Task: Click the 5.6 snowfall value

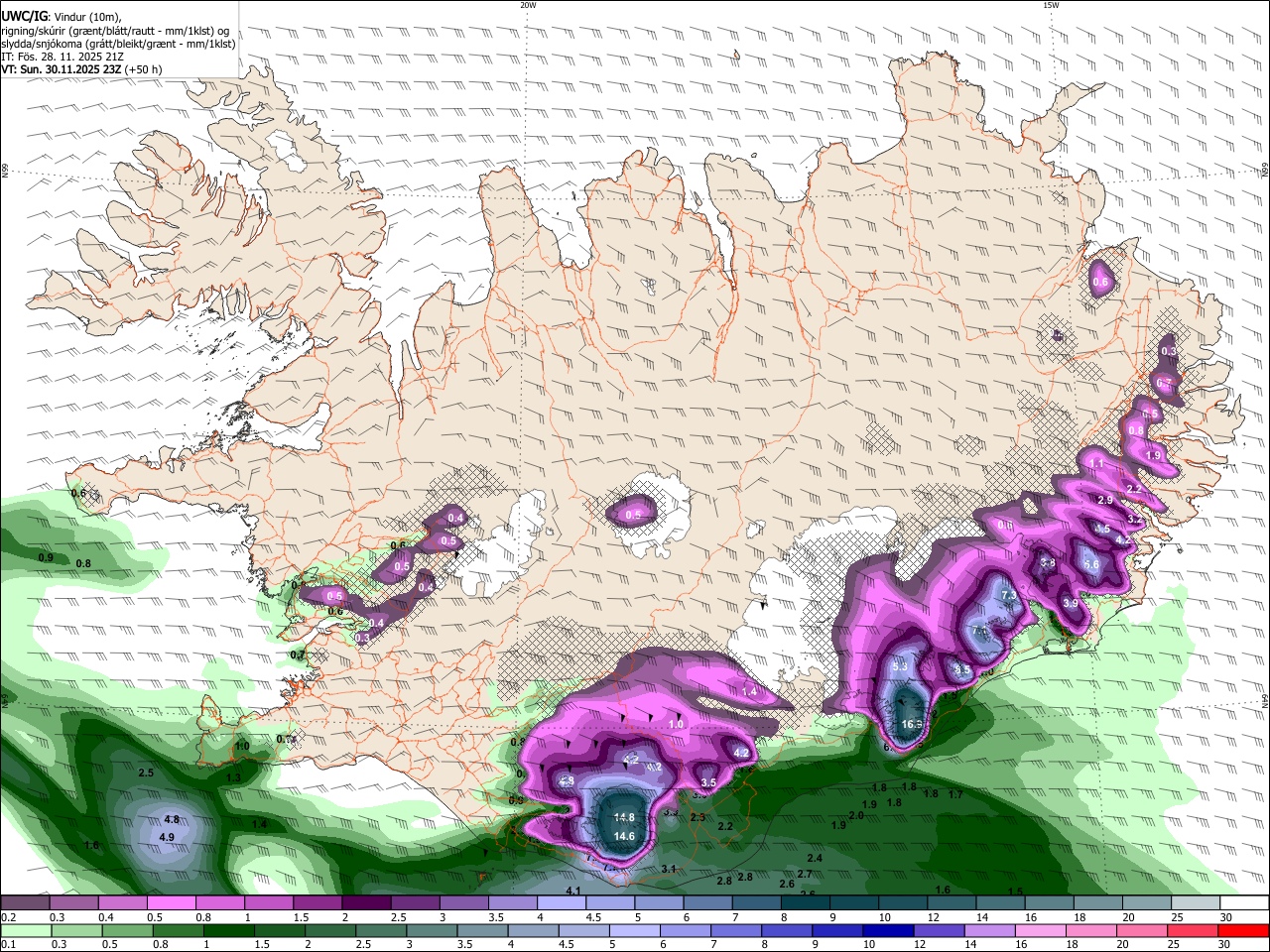Action: pos(1091,563)
